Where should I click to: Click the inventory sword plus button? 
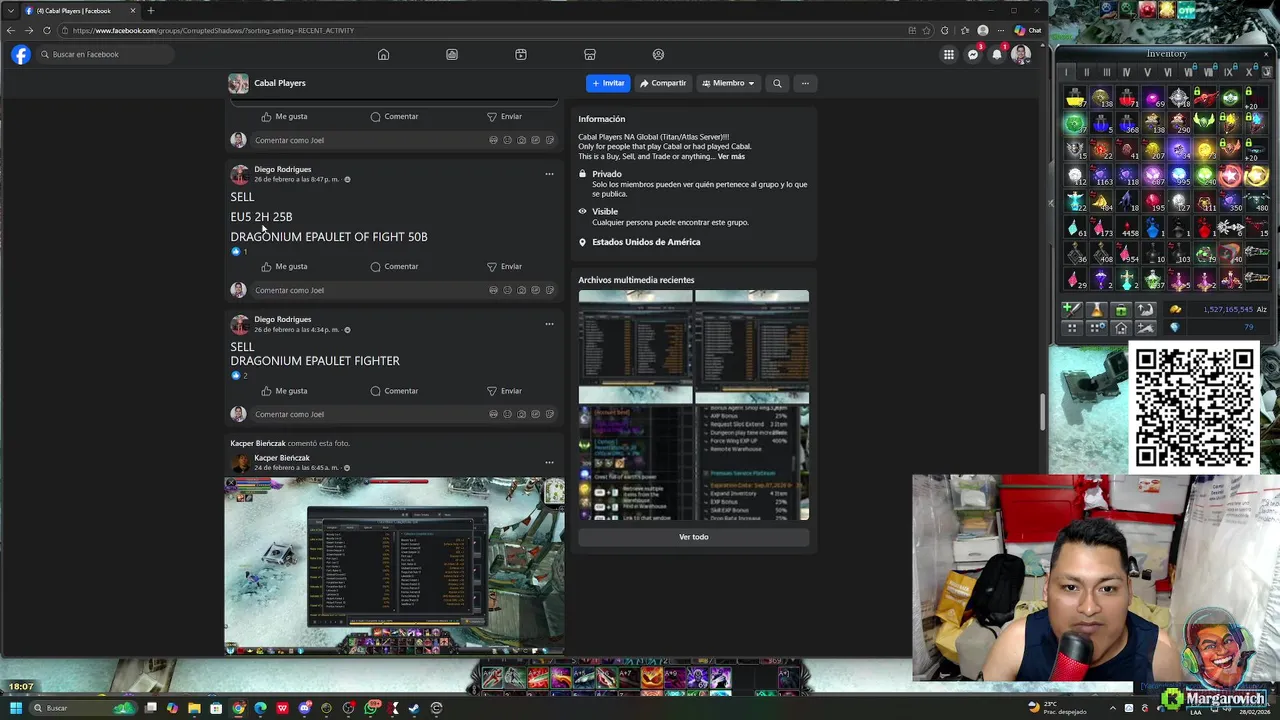(1071, 310)
